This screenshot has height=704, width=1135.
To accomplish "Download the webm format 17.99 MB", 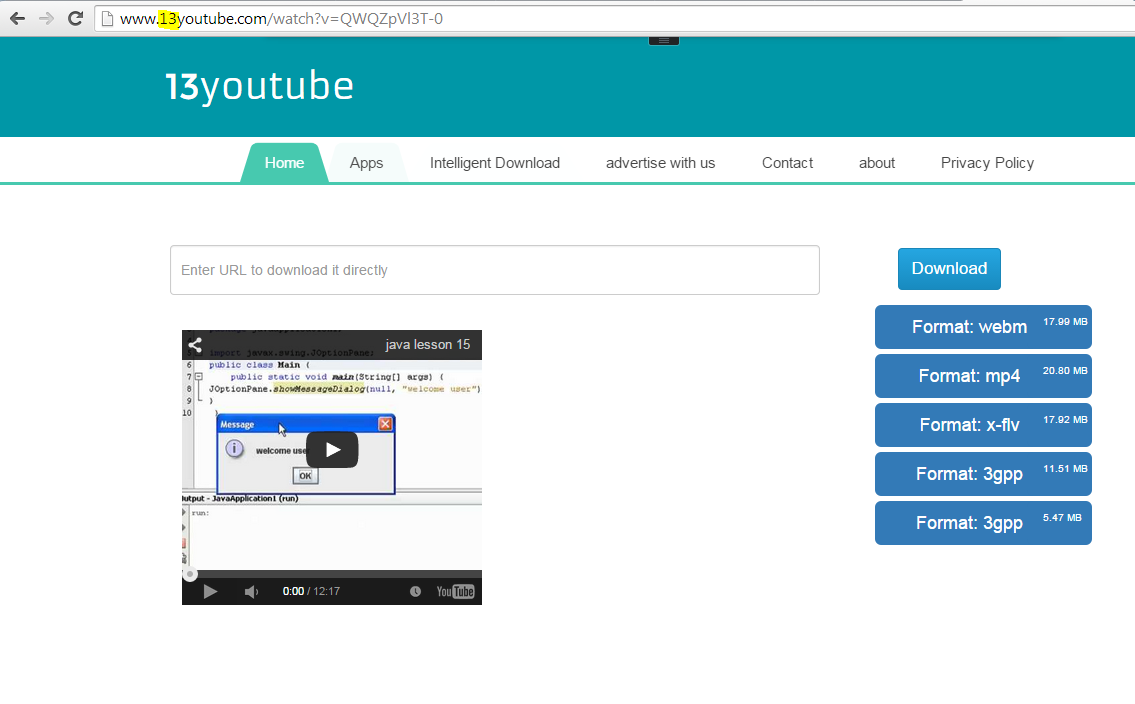I will [983, 326].
